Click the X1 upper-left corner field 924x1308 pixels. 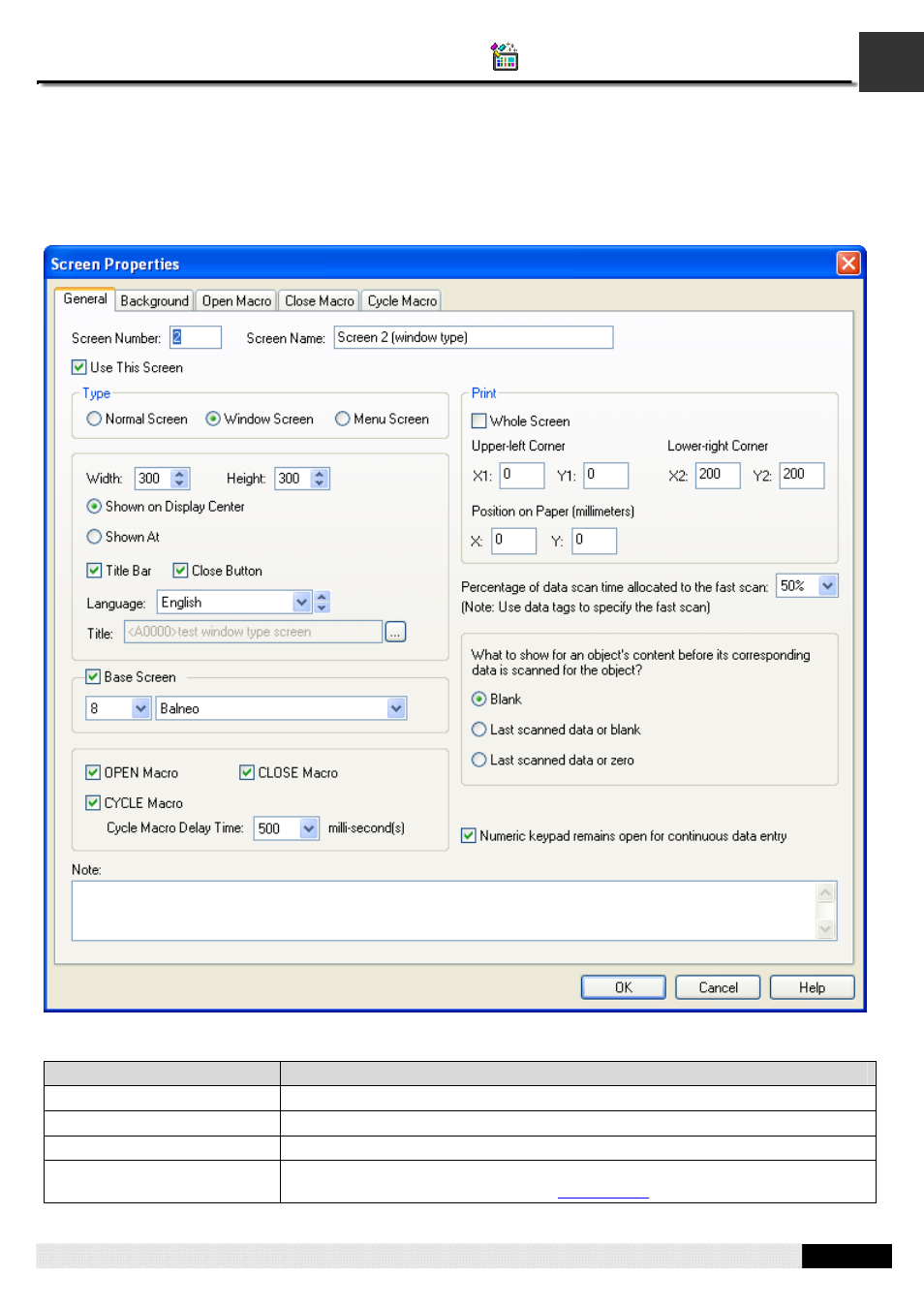[x=521, y=475]
